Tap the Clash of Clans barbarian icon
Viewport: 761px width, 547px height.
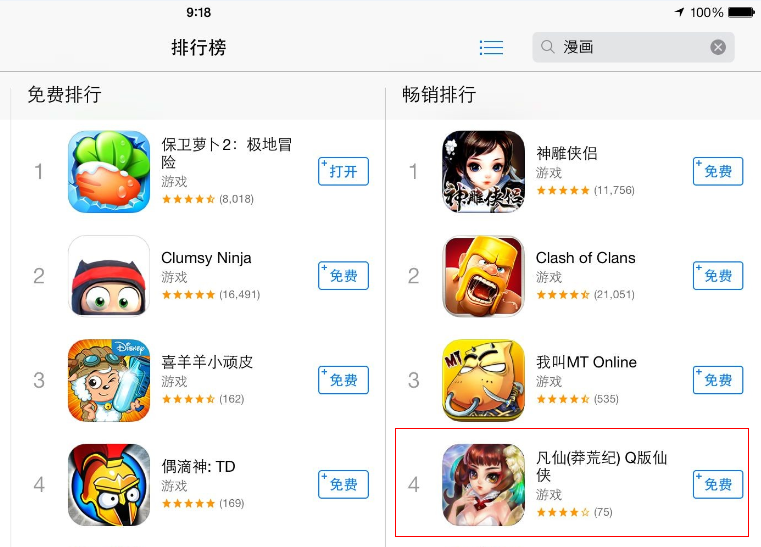483,276
